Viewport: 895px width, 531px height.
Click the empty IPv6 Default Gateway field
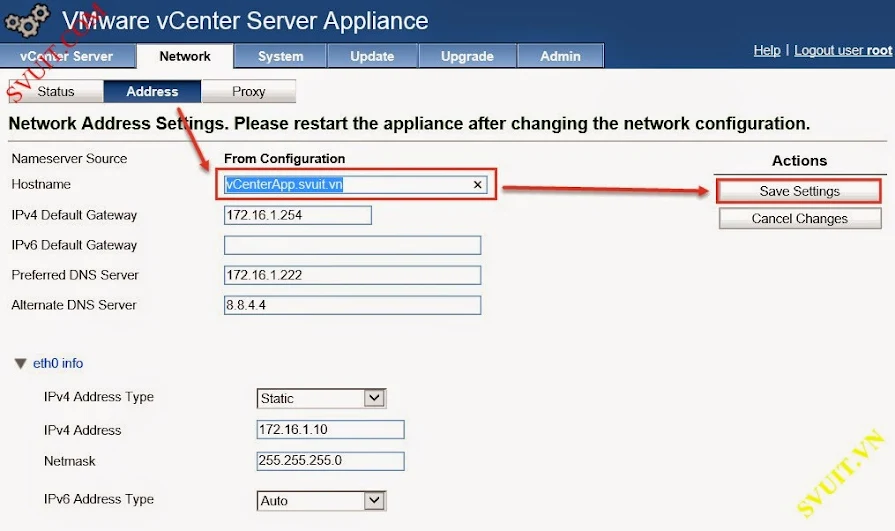[352, 245]
